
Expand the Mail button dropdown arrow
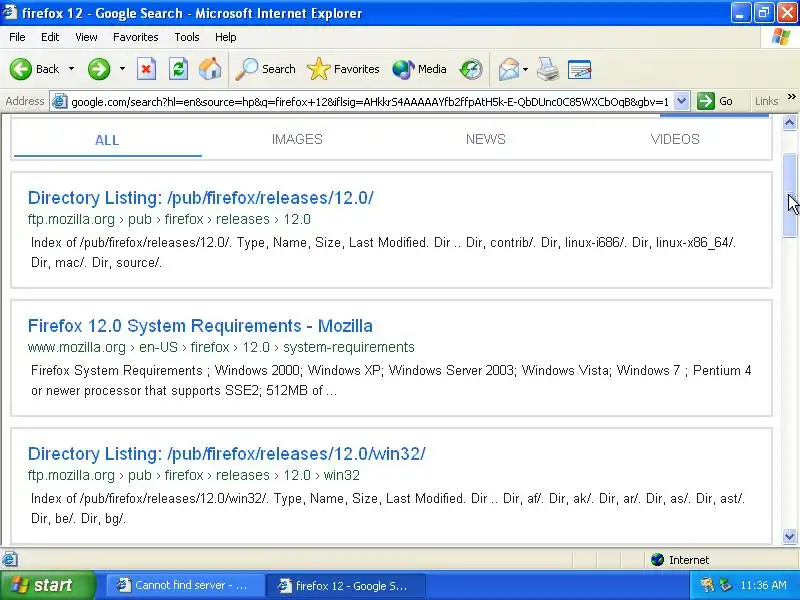526,69
